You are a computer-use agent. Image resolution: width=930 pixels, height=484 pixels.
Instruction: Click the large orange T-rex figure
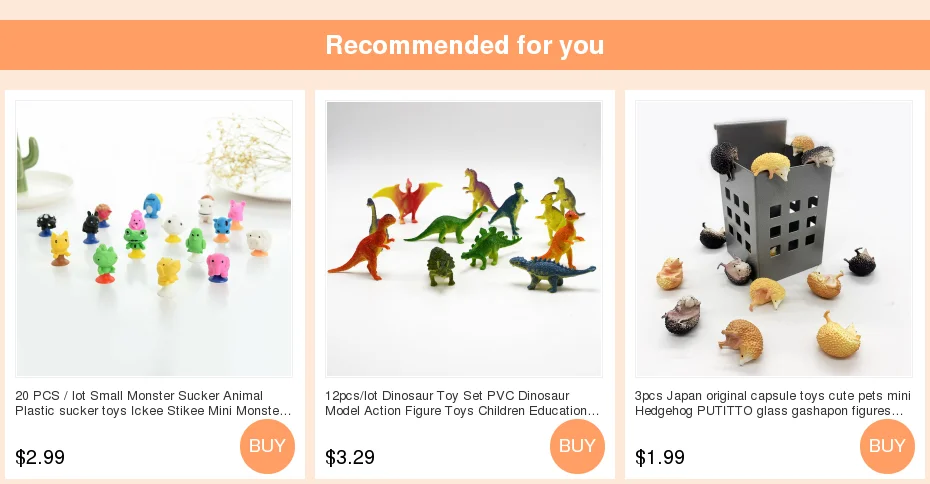(364, 247)
